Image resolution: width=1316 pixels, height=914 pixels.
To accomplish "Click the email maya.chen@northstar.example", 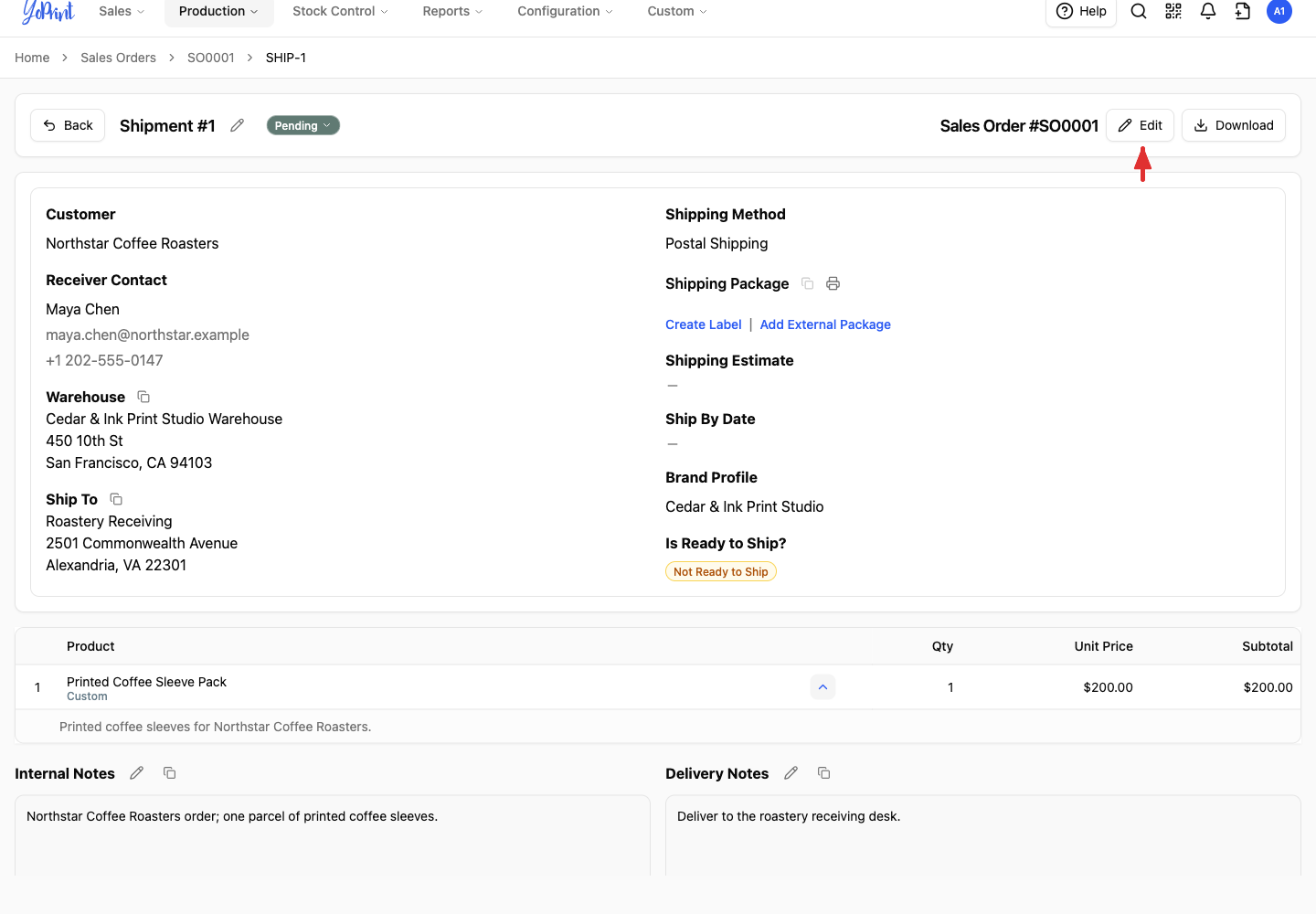I will point(147,335).
